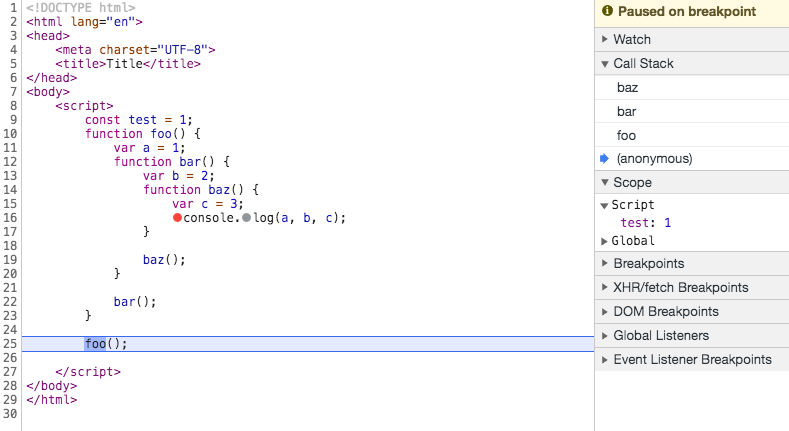Click the meta charset line
The height and width of the screenshot is (431, 789).
coord(135,50)
